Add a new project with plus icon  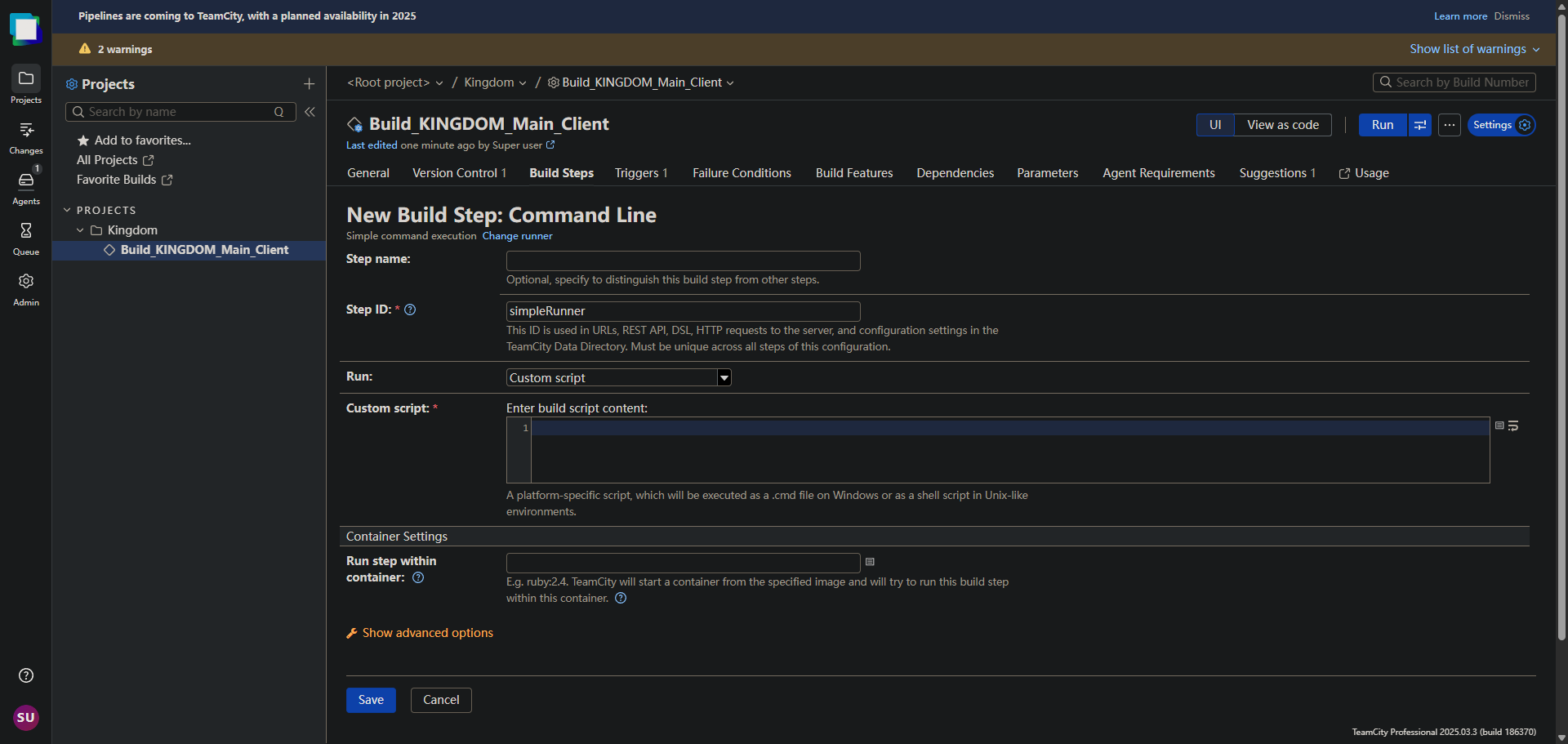pyautogui.click(x=309, y=84)
